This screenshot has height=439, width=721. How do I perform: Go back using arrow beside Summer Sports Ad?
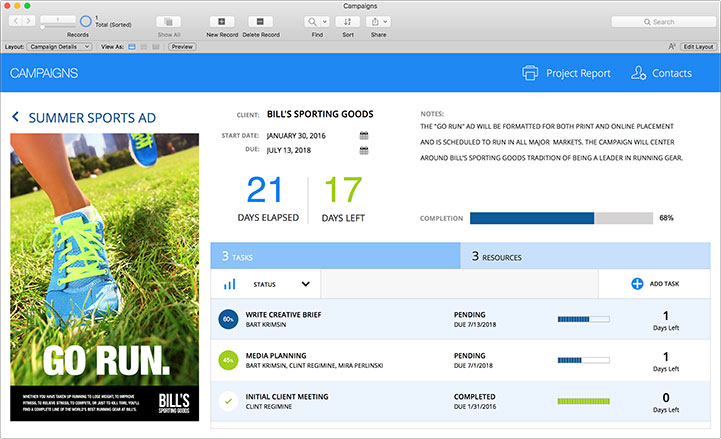tap(16, 117)
